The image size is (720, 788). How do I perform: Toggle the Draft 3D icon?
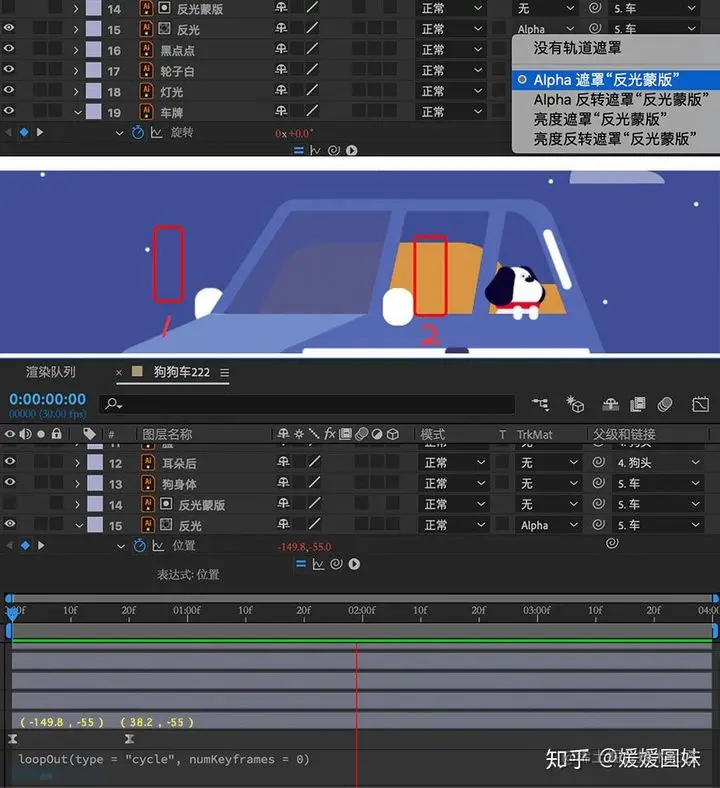[575, 404]
